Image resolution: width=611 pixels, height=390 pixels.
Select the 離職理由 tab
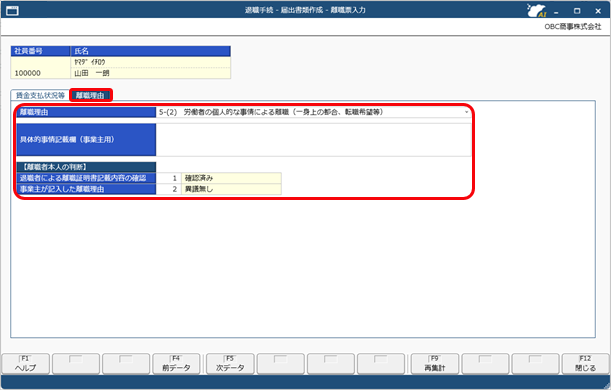coord(90,95)
